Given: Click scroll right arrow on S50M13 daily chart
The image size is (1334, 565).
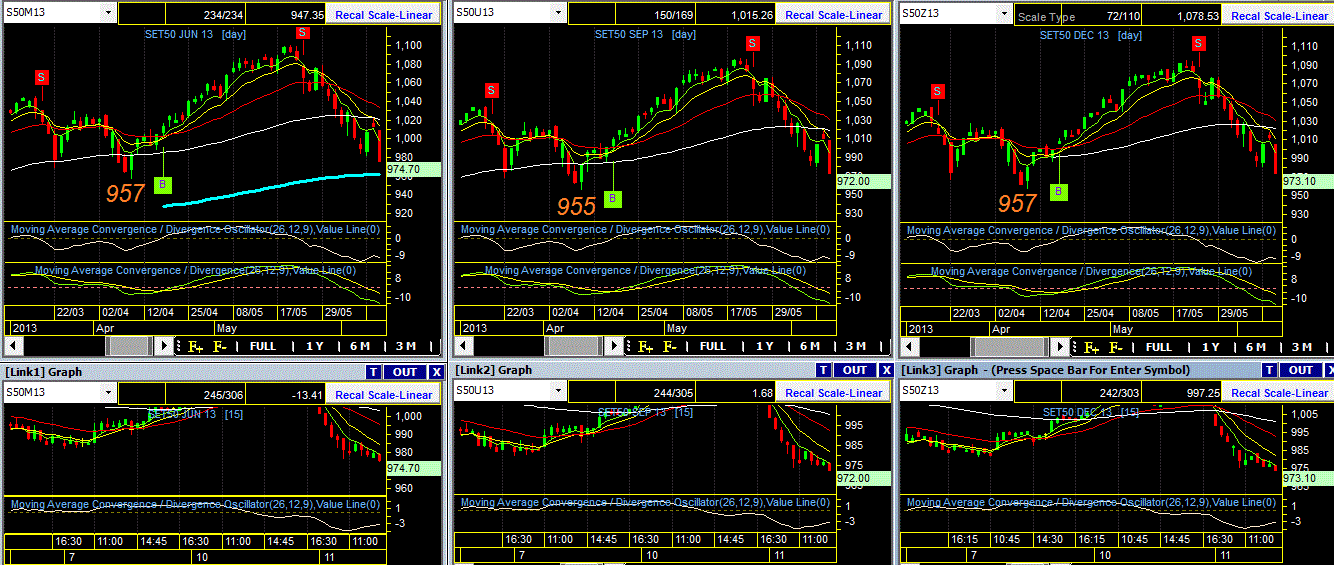Looking at the screenshot, I should point(165,345).
